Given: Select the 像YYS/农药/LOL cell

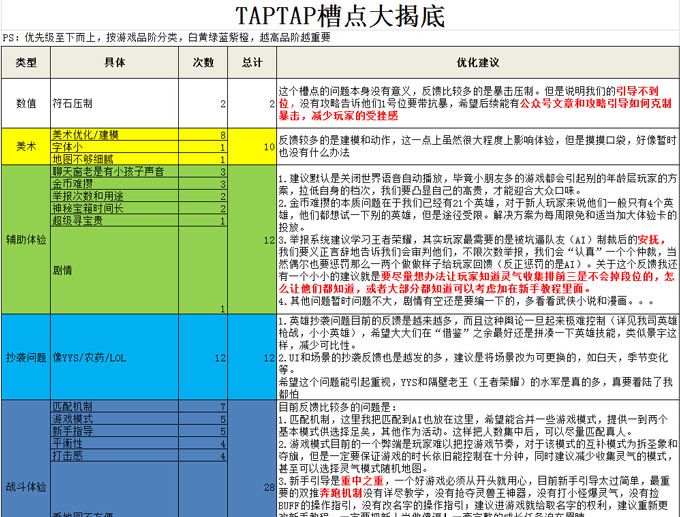Looking at the screenshot, I should pos(114,357).
